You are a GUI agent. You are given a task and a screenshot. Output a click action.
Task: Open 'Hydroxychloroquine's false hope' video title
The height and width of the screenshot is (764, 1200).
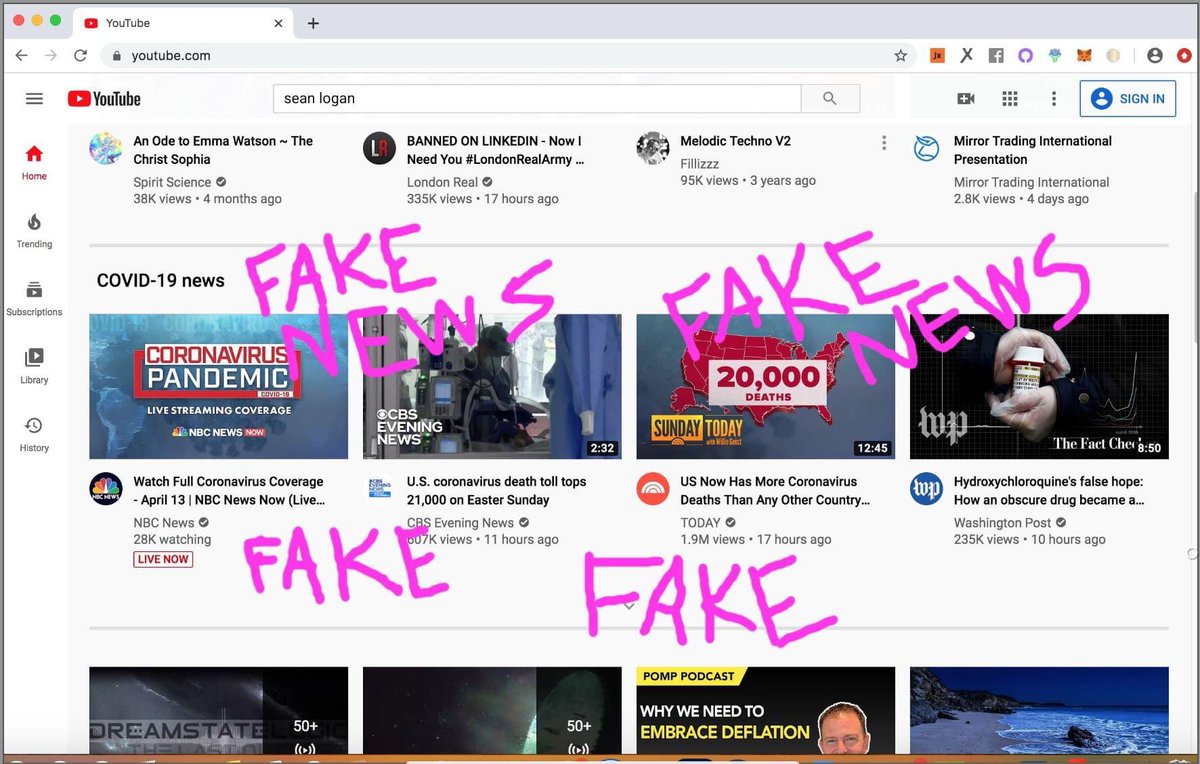pos(1049,490)
